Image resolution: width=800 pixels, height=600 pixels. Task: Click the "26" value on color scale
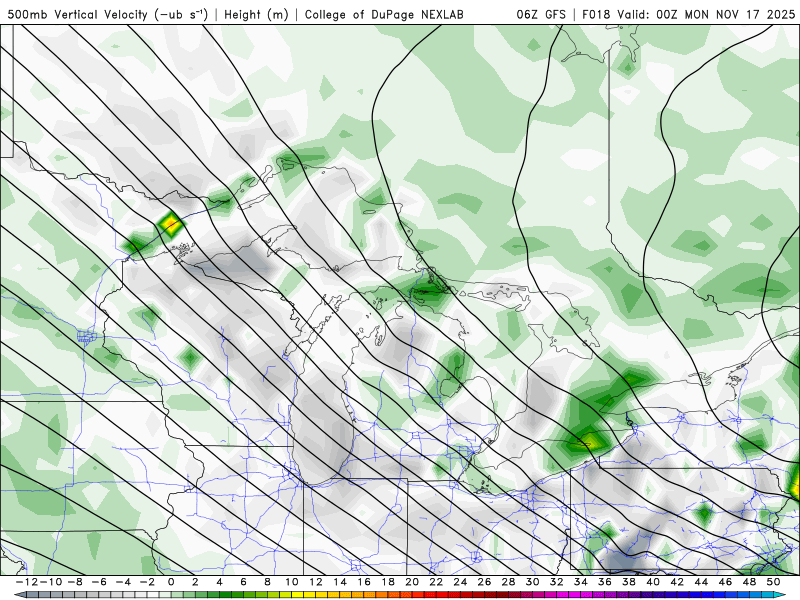(x=484, y=582)
